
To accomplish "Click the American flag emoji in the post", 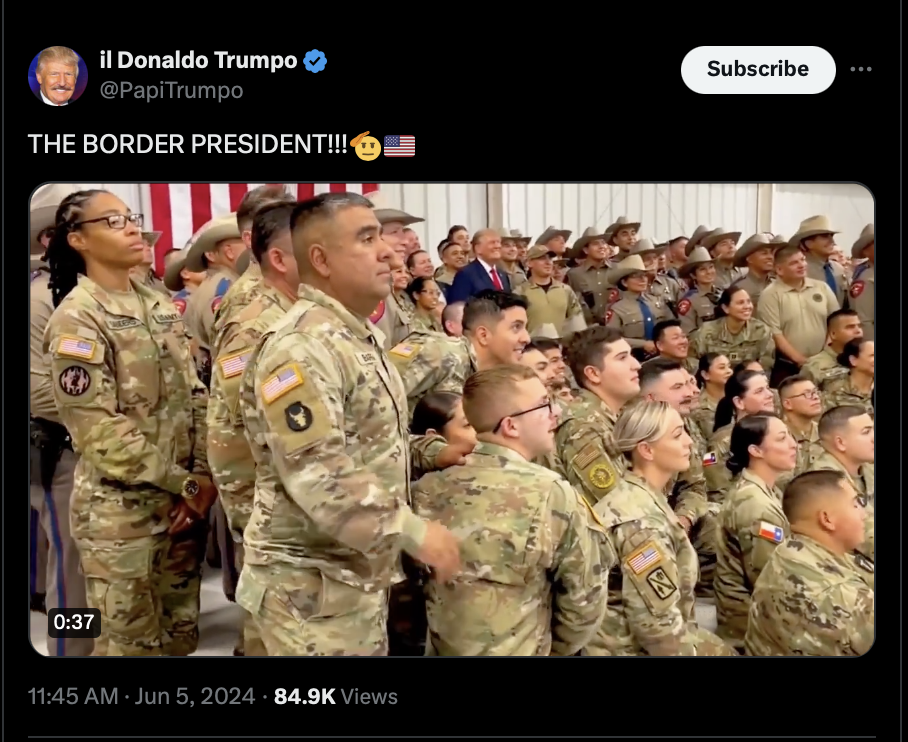I will [x=400, y=146].
